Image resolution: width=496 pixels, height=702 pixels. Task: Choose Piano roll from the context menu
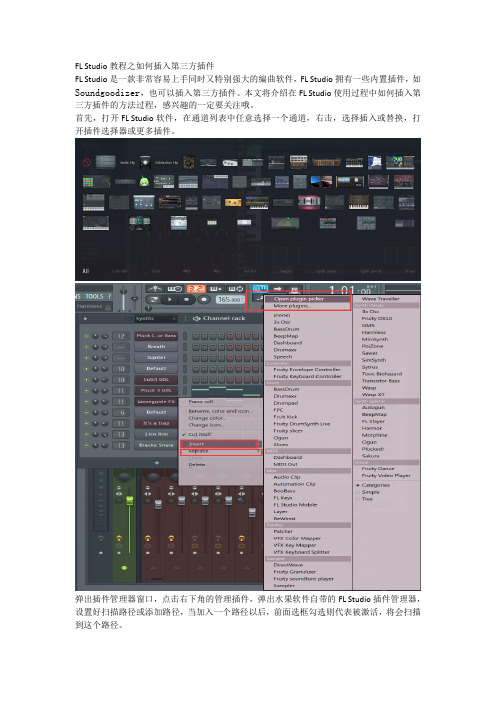pyautogui.click(x=201, y=402)
